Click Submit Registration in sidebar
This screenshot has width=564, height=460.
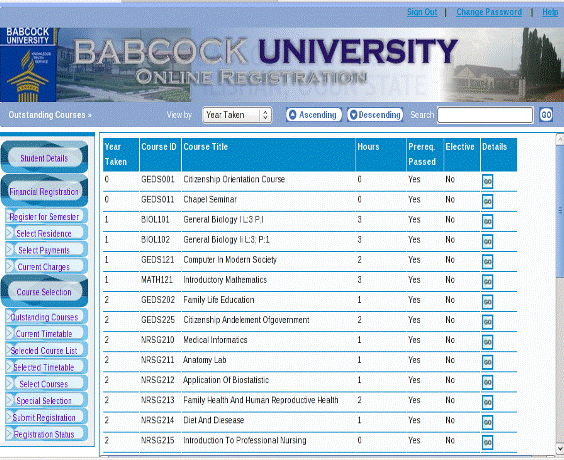coord(46,417)
